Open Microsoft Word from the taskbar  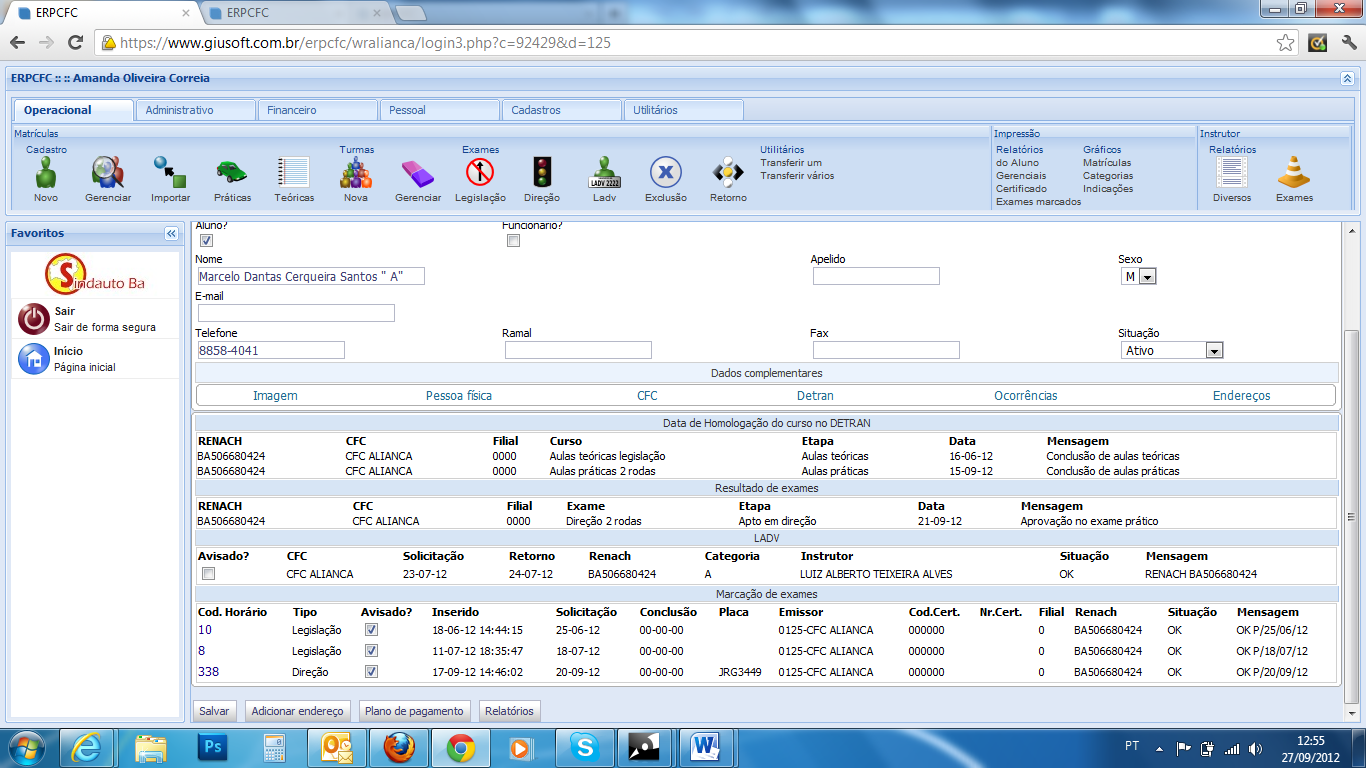(x=707, y=747)
